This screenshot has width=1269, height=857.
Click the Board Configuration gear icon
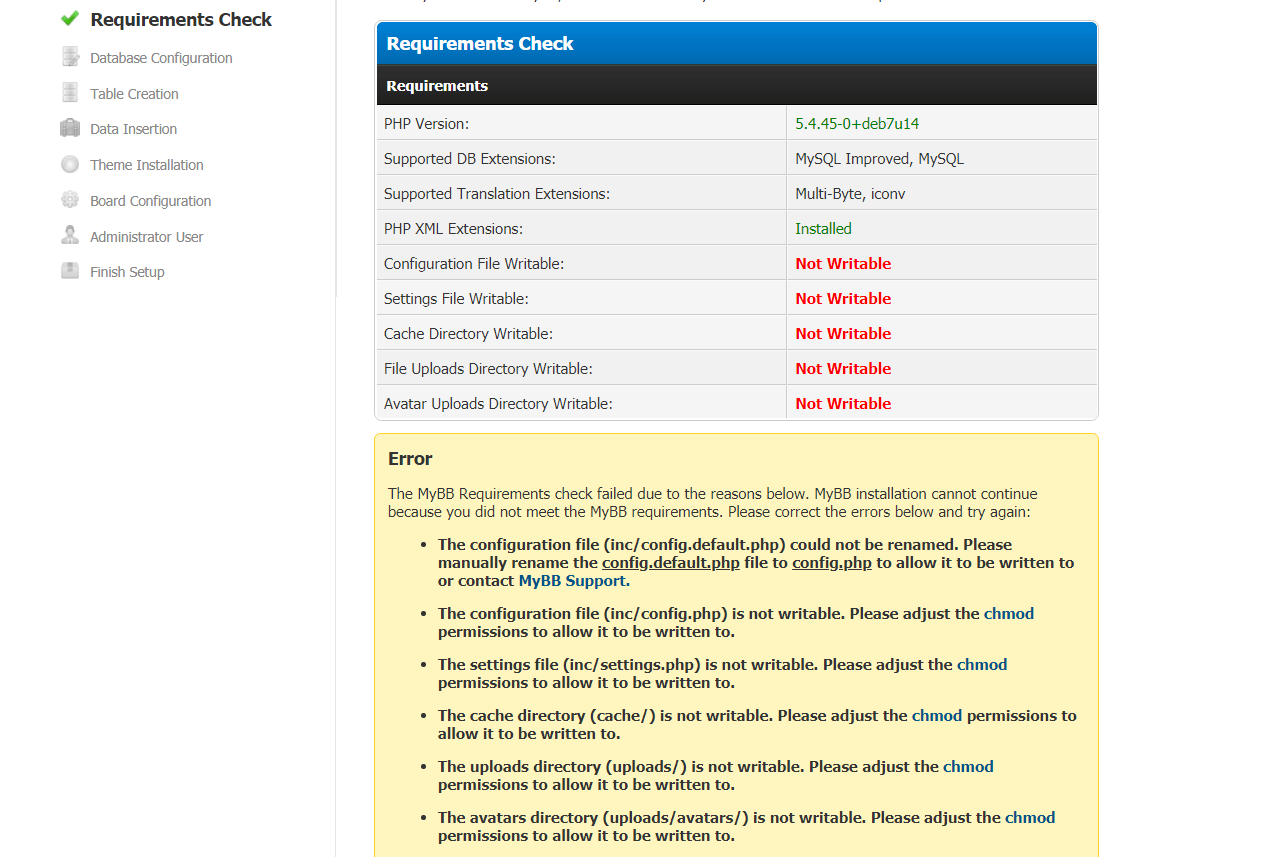70,200
